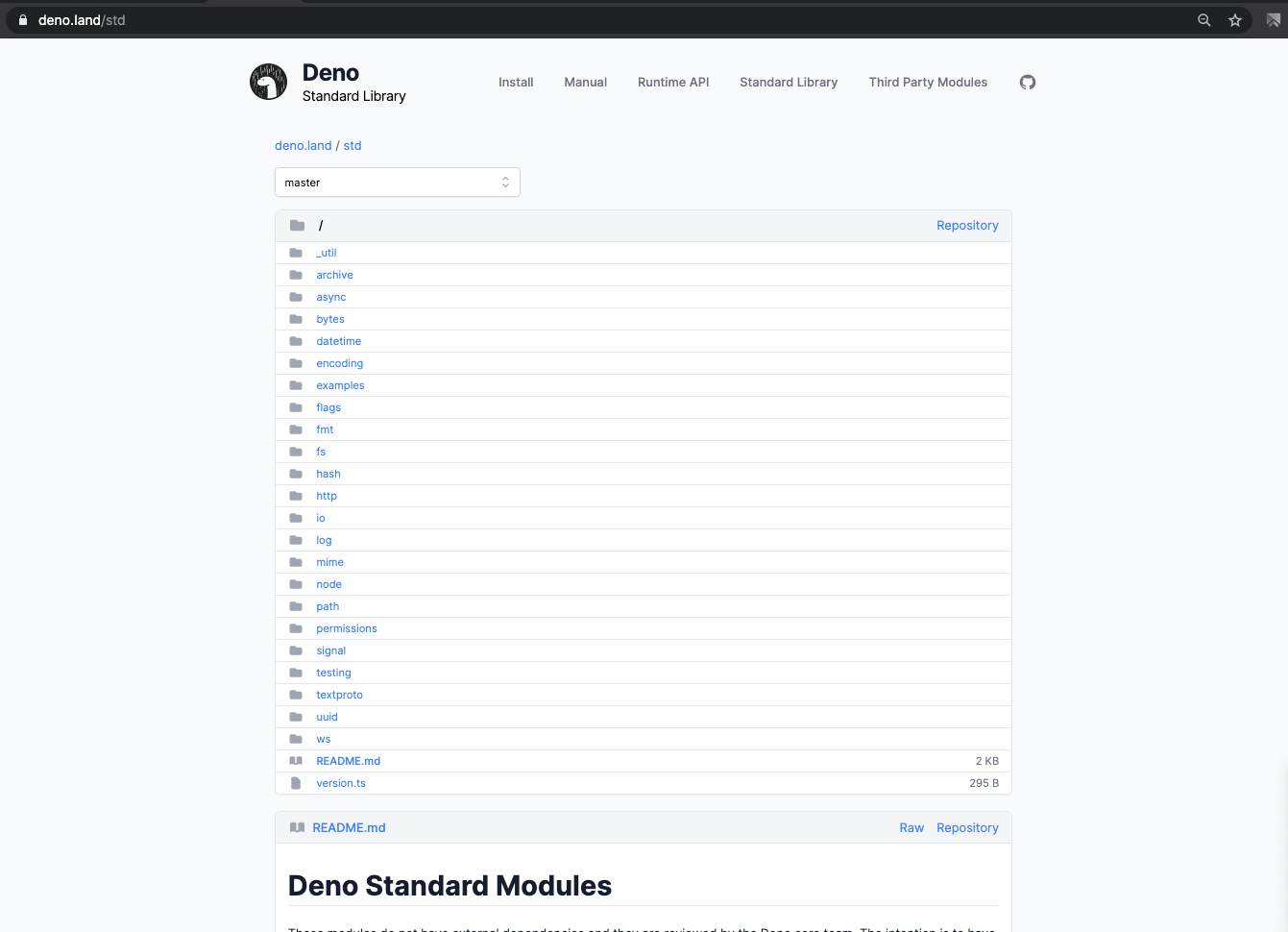Click the folder icon next to flags
Image resolution: width=1288 pixels, height=932 pixels.
point(296,407)
